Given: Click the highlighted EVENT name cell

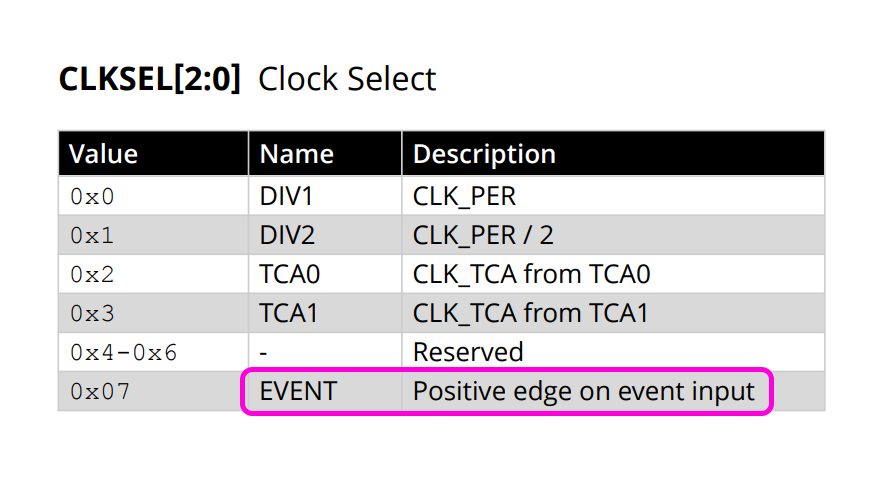Looking at the screenshot, I should click(x=298, y=391).
